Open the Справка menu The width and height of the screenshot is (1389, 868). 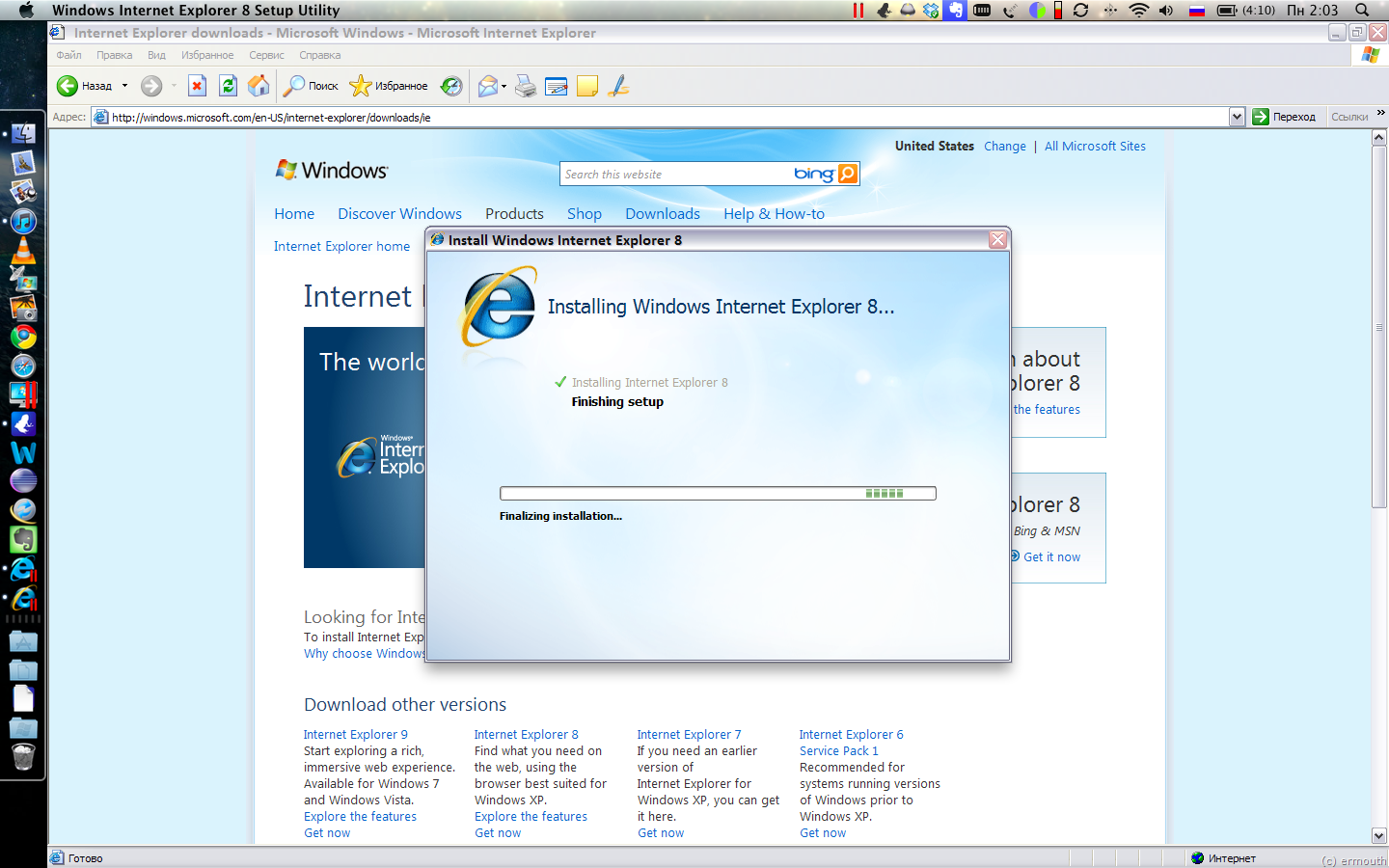319,55
